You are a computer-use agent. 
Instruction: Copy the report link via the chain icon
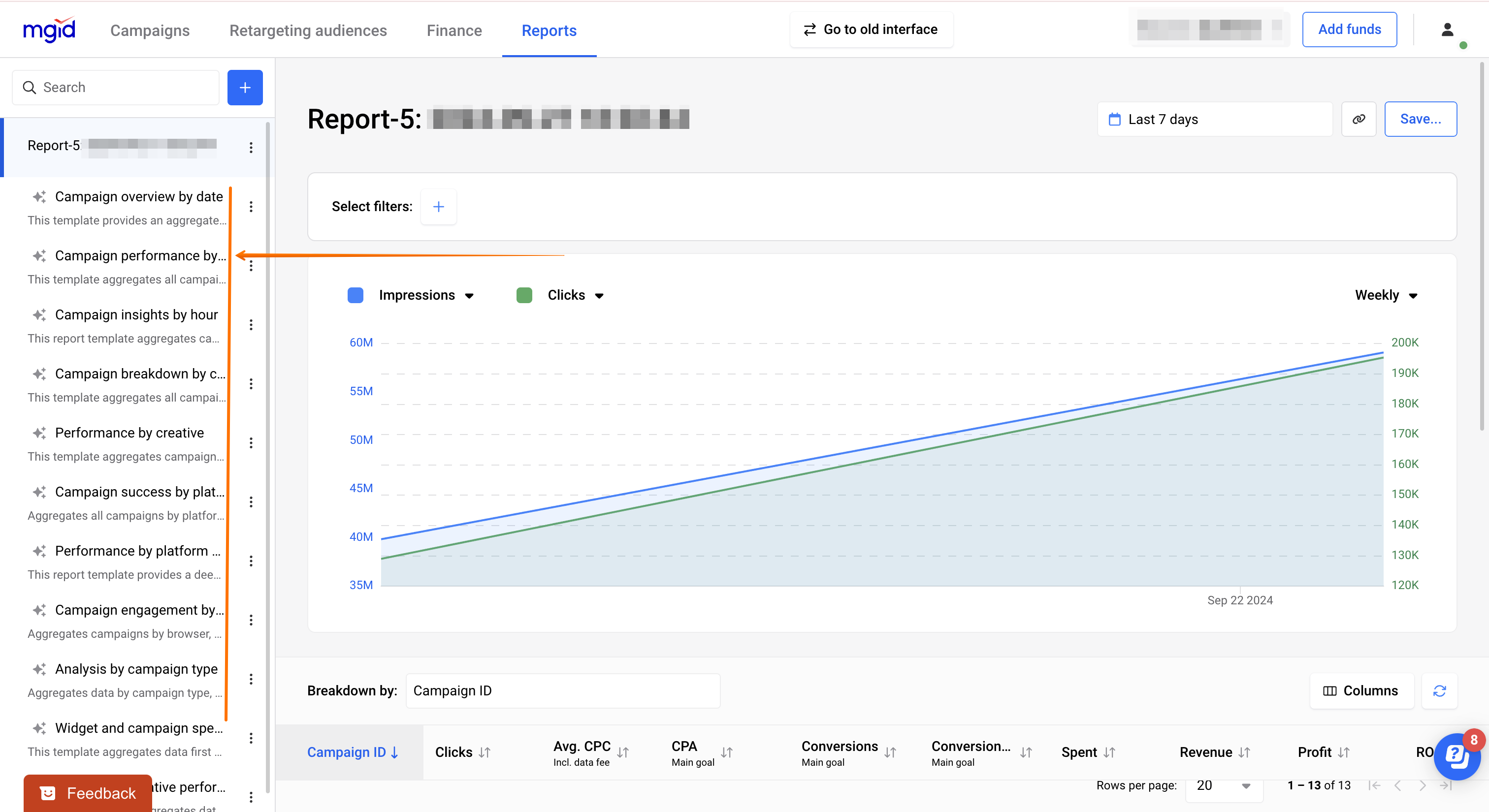(x=1359, y=119)
